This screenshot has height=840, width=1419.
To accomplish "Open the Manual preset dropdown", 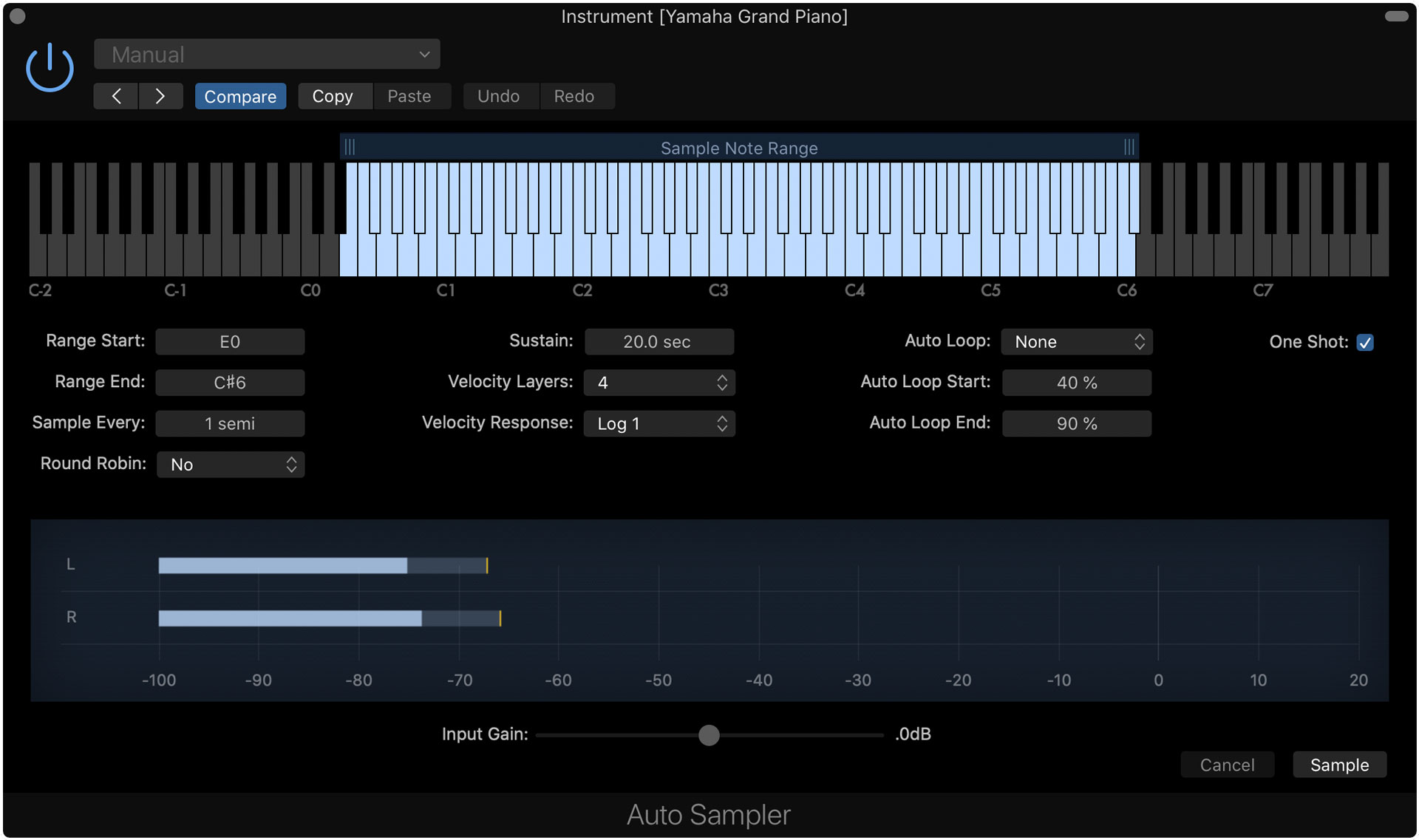I will pos(267,54).
